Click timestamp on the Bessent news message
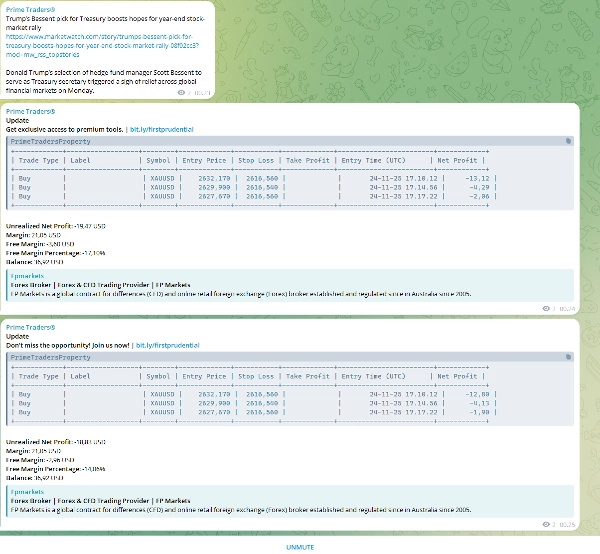600x554 pixels. (201, 92)
